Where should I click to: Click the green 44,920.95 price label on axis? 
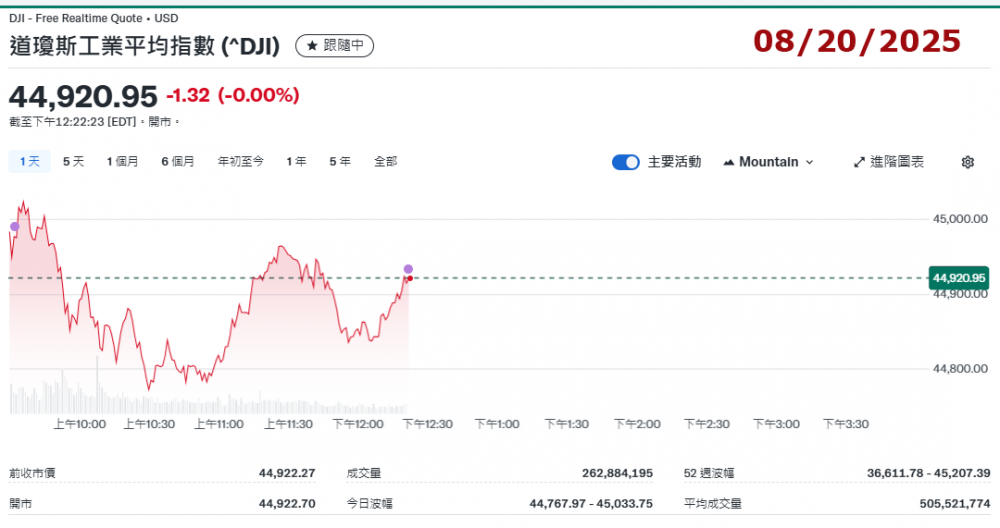click(x=958, y=277)
